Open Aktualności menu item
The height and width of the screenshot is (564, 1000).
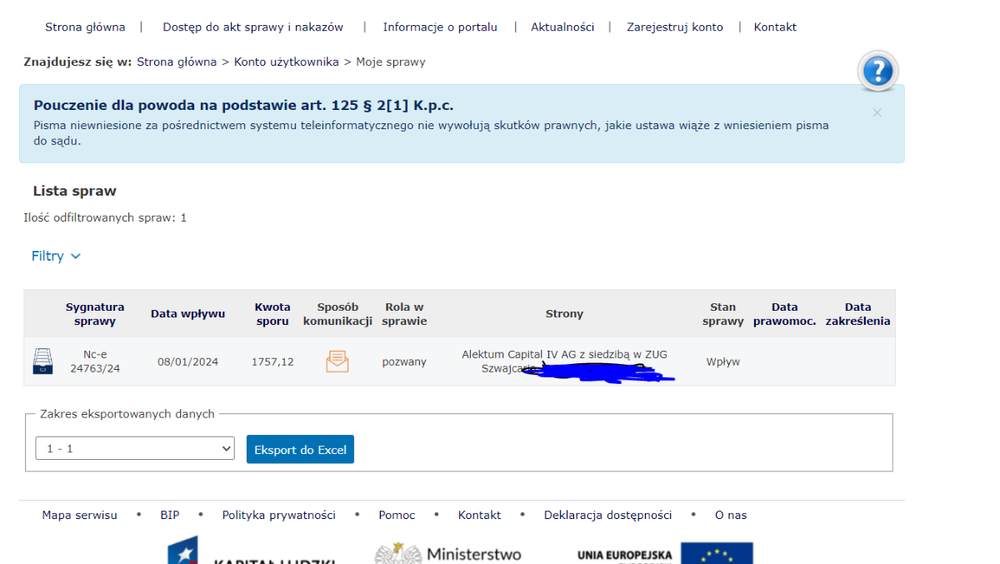tap(562, 27)
